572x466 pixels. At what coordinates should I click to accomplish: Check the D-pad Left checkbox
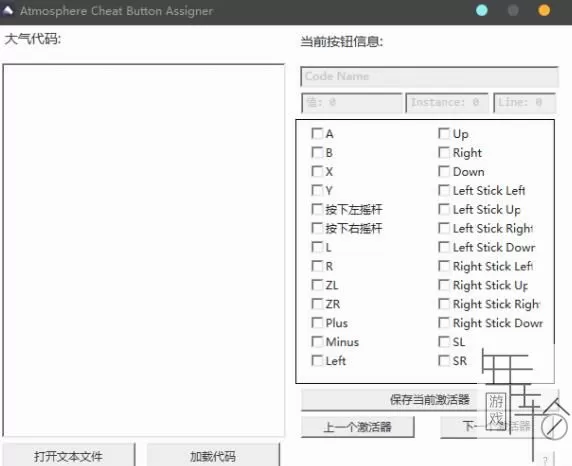317,361
